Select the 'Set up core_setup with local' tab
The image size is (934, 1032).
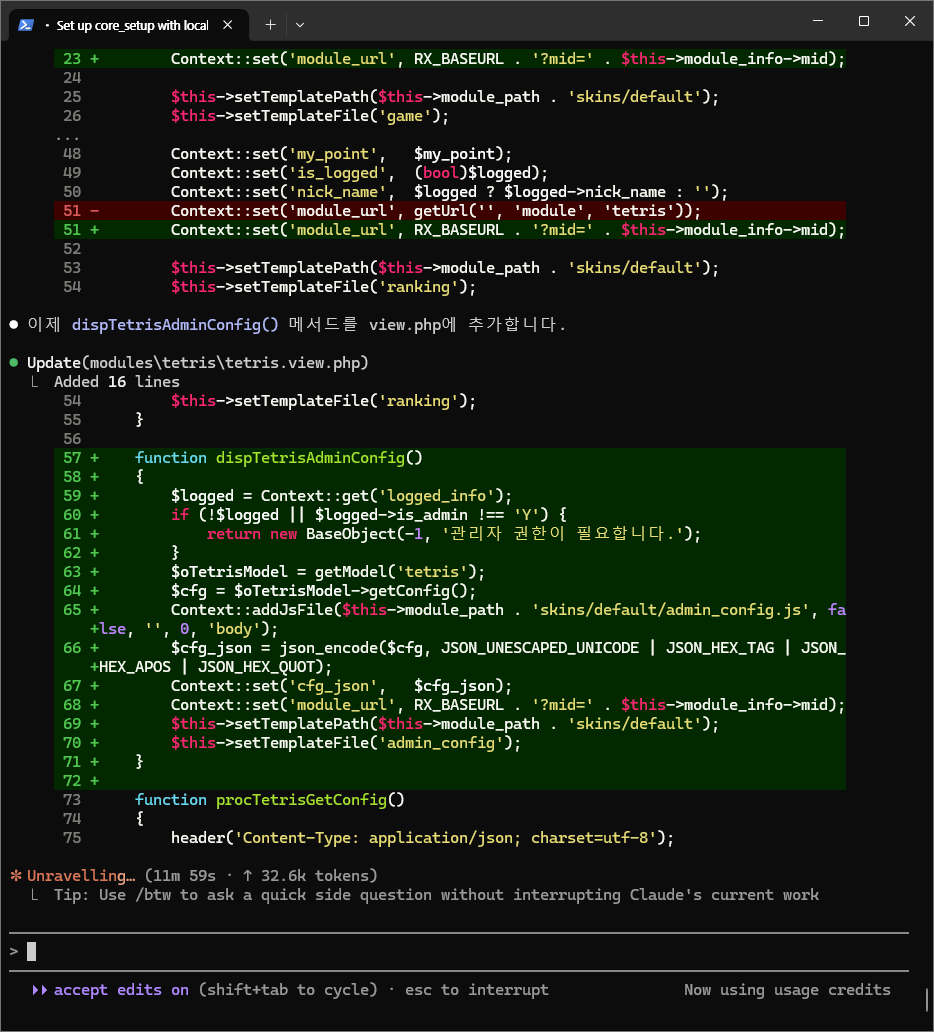(129, 25)
